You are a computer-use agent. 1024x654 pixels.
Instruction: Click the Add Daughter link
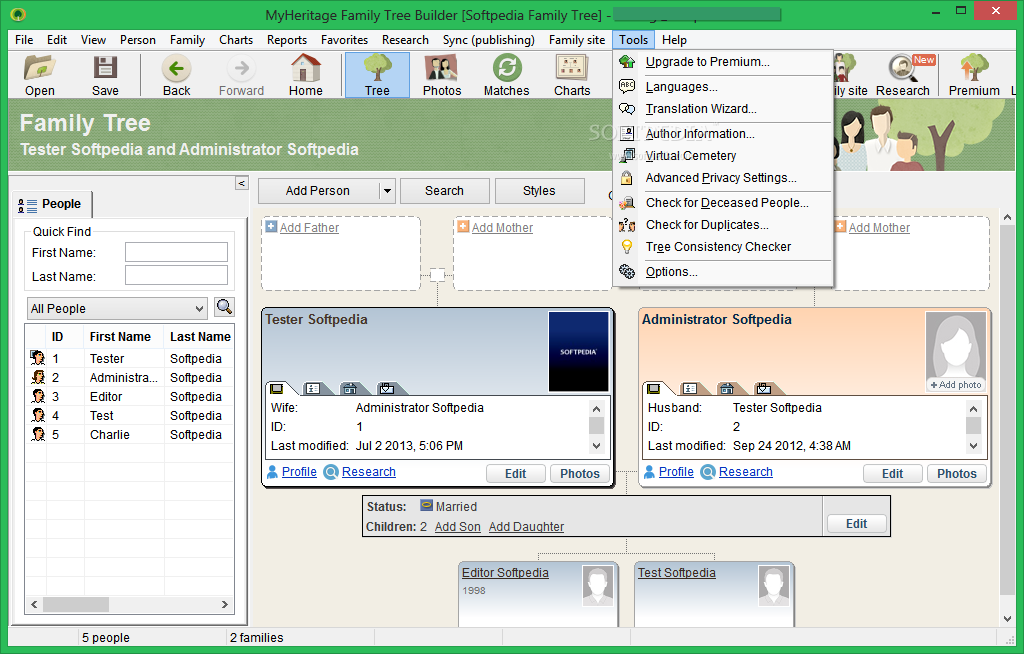pyautogui.click(x=526, y=527)
